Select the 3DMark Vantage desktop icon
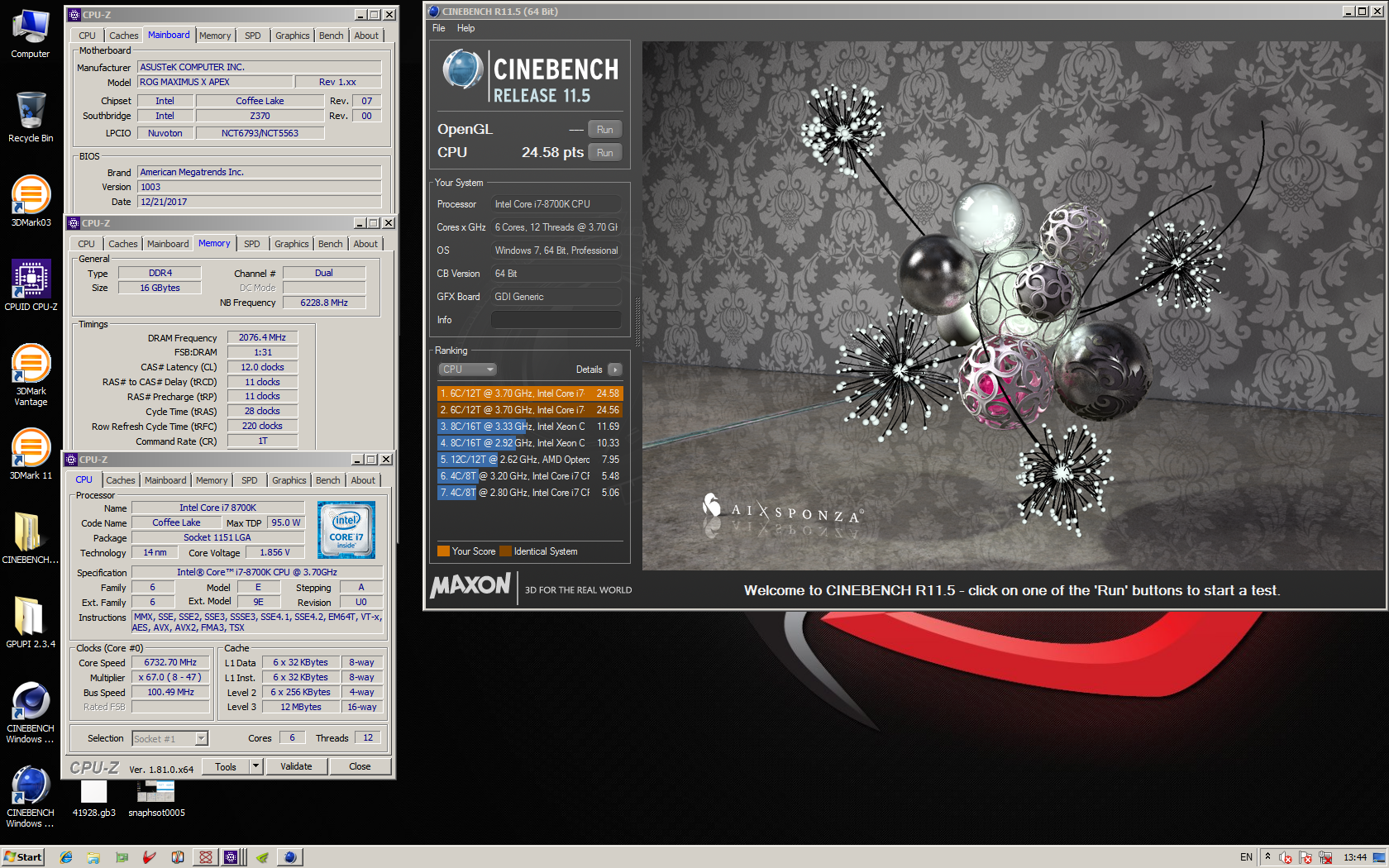1389x868 pixels. coord(31,374)
